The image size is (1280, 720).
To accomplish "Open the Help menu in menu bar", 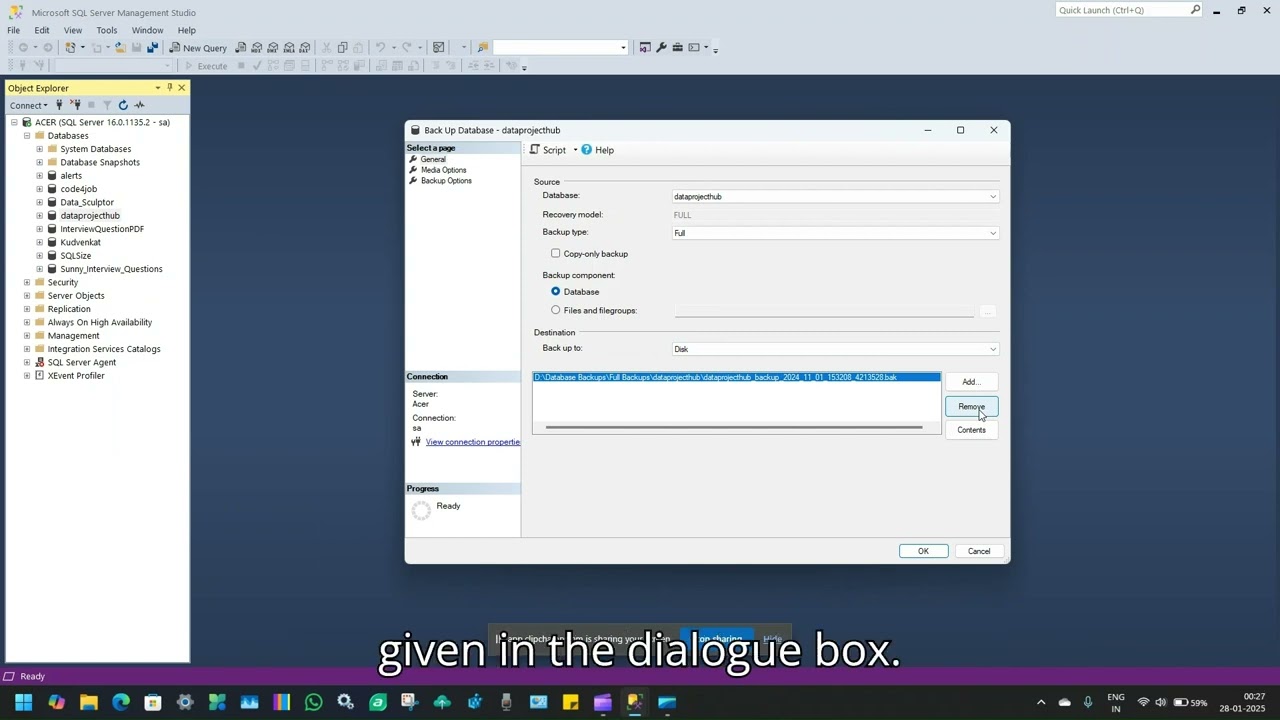I will tap(187, 30).
